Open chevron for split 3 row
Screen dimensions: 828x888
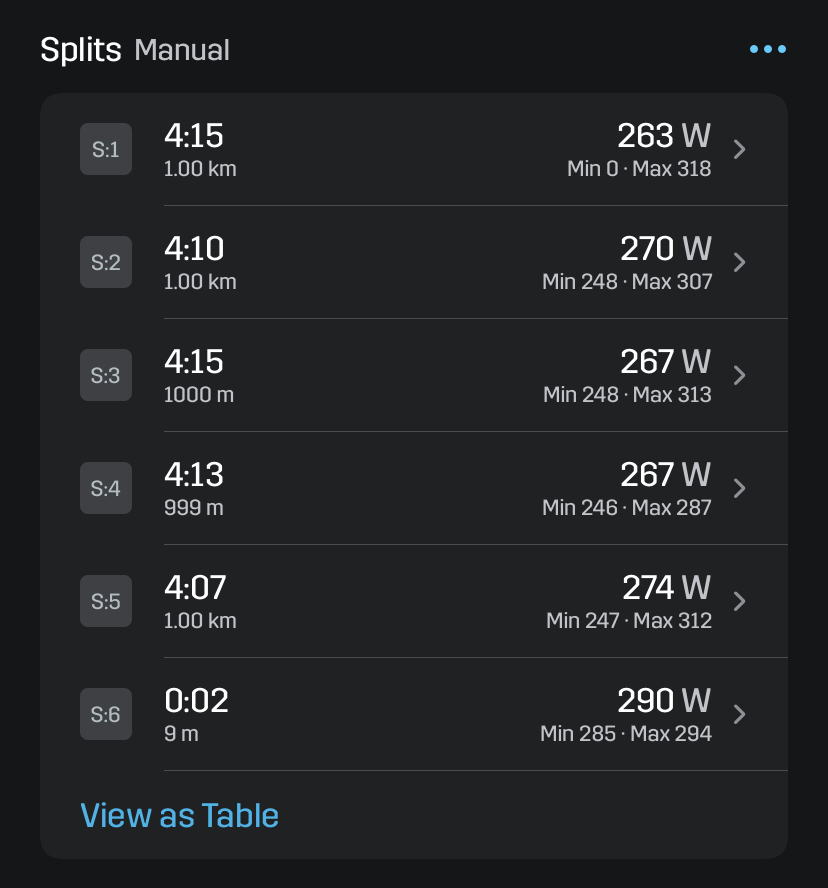(740, 375)
